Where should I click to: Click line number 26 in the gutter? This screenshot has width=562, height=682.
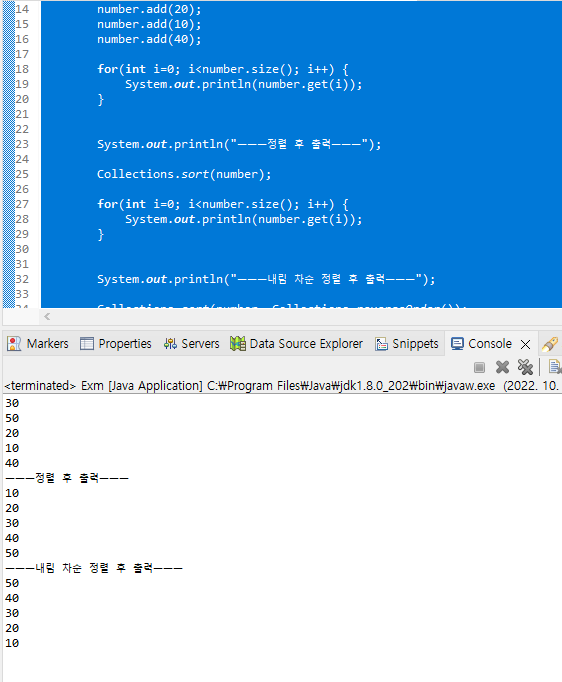22,189
